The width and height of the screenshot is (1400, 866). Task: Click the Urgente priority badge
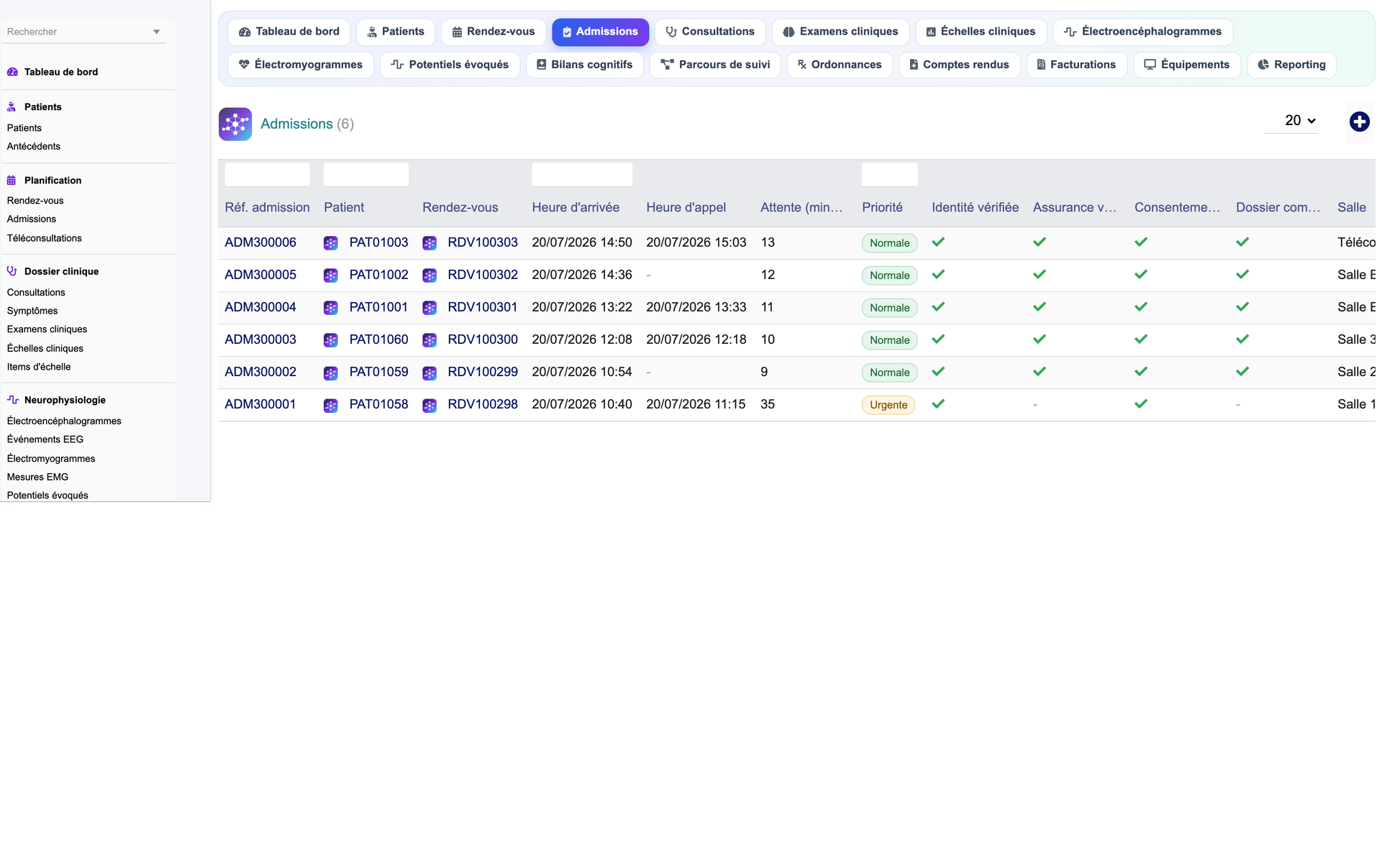tap(888, 405)
